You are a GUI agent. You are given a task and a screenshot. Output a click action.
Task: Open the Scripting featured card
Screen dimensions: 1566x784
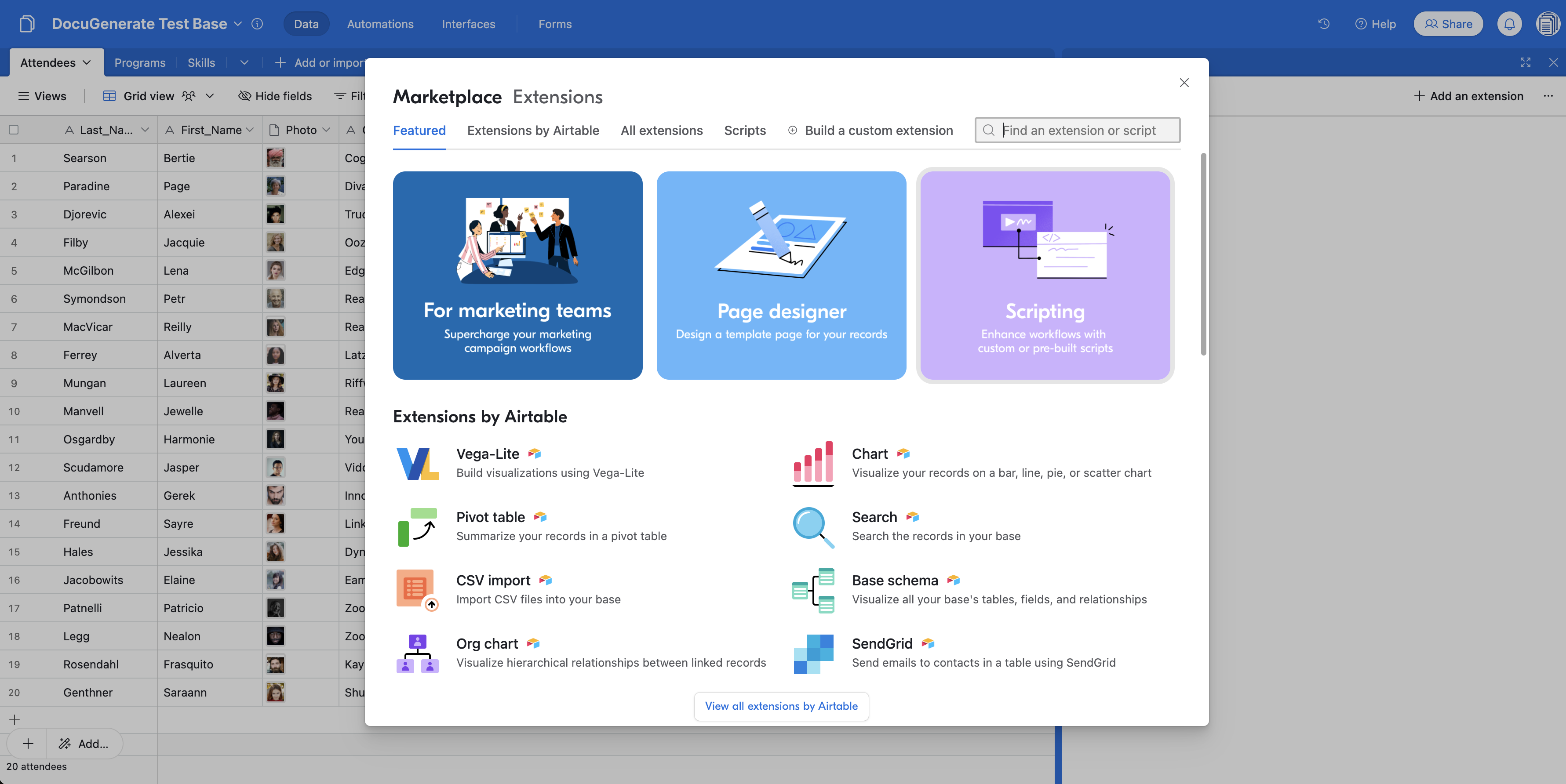(1045, 275)
